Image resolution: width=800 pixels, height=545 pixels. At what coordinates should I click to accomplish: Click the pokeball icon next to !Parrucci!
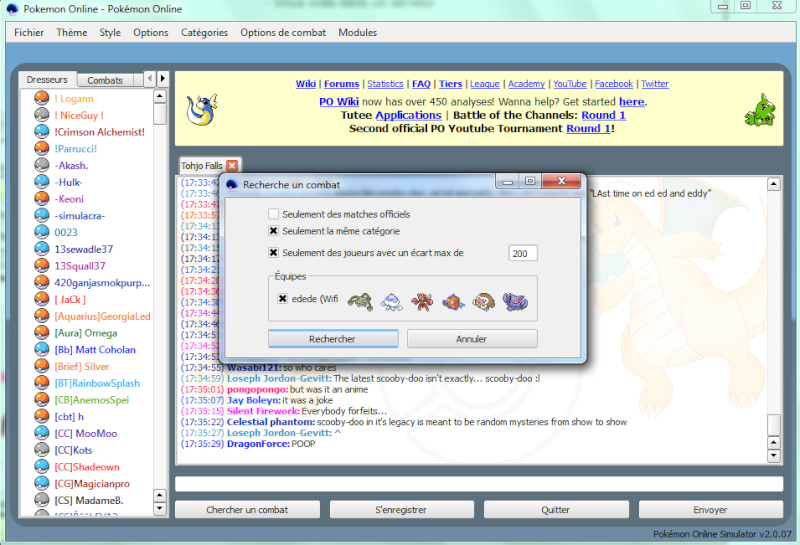(x=41, y=148)
